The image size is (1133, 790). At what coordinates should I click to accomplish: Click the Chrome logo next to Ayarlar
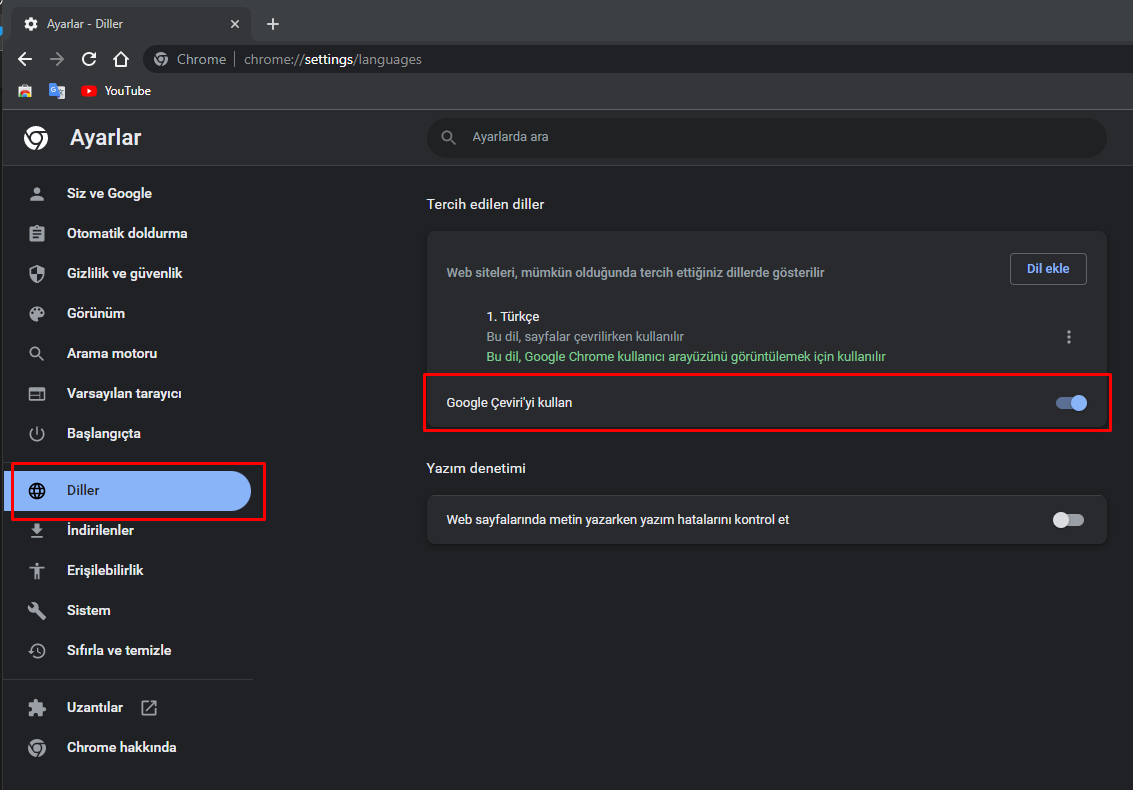tap(36, 137)
